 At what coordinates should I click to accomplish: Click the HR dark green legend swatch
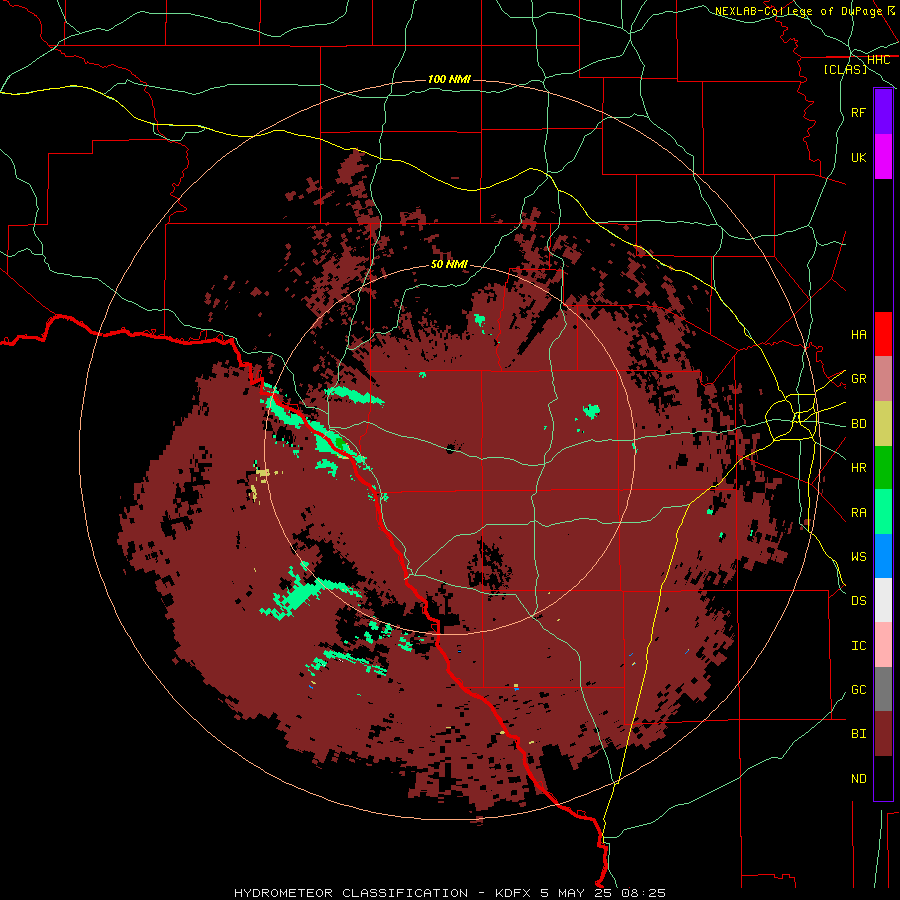(883, 468)
